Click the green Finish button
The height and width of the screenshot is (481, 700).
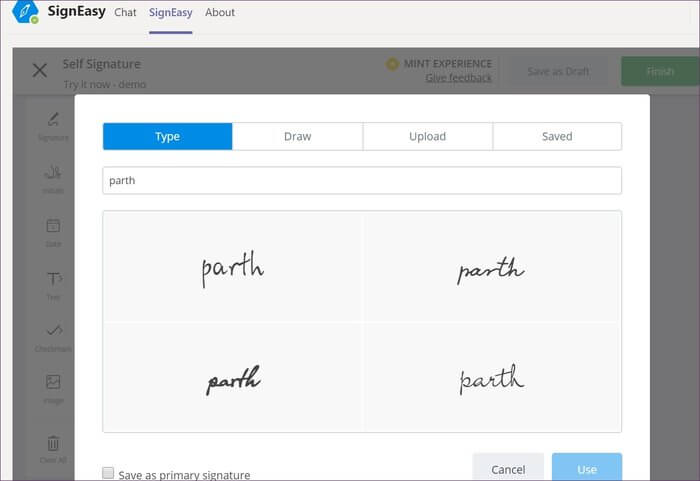pyautogui.click(x=660, y=71)
